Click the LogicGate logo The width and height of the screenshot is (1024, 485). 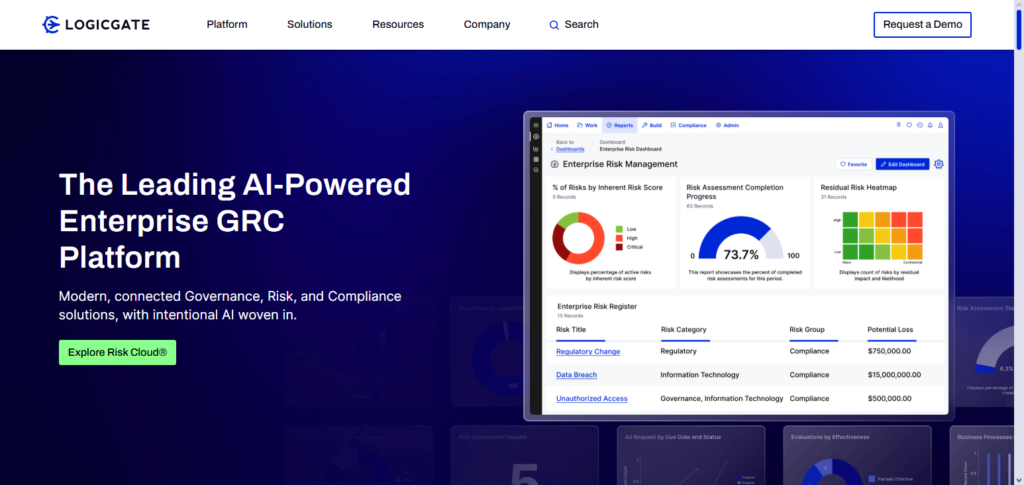95,24
